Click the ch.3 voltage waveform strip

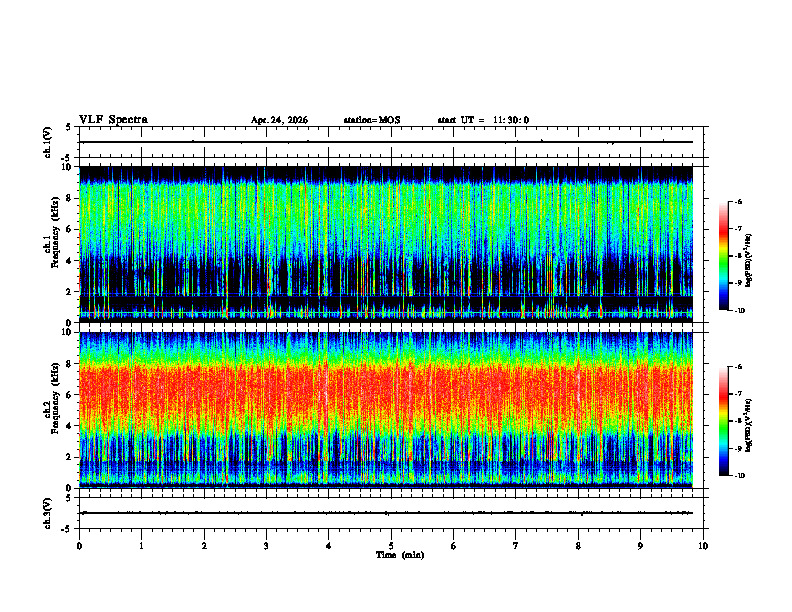point(391,513)
